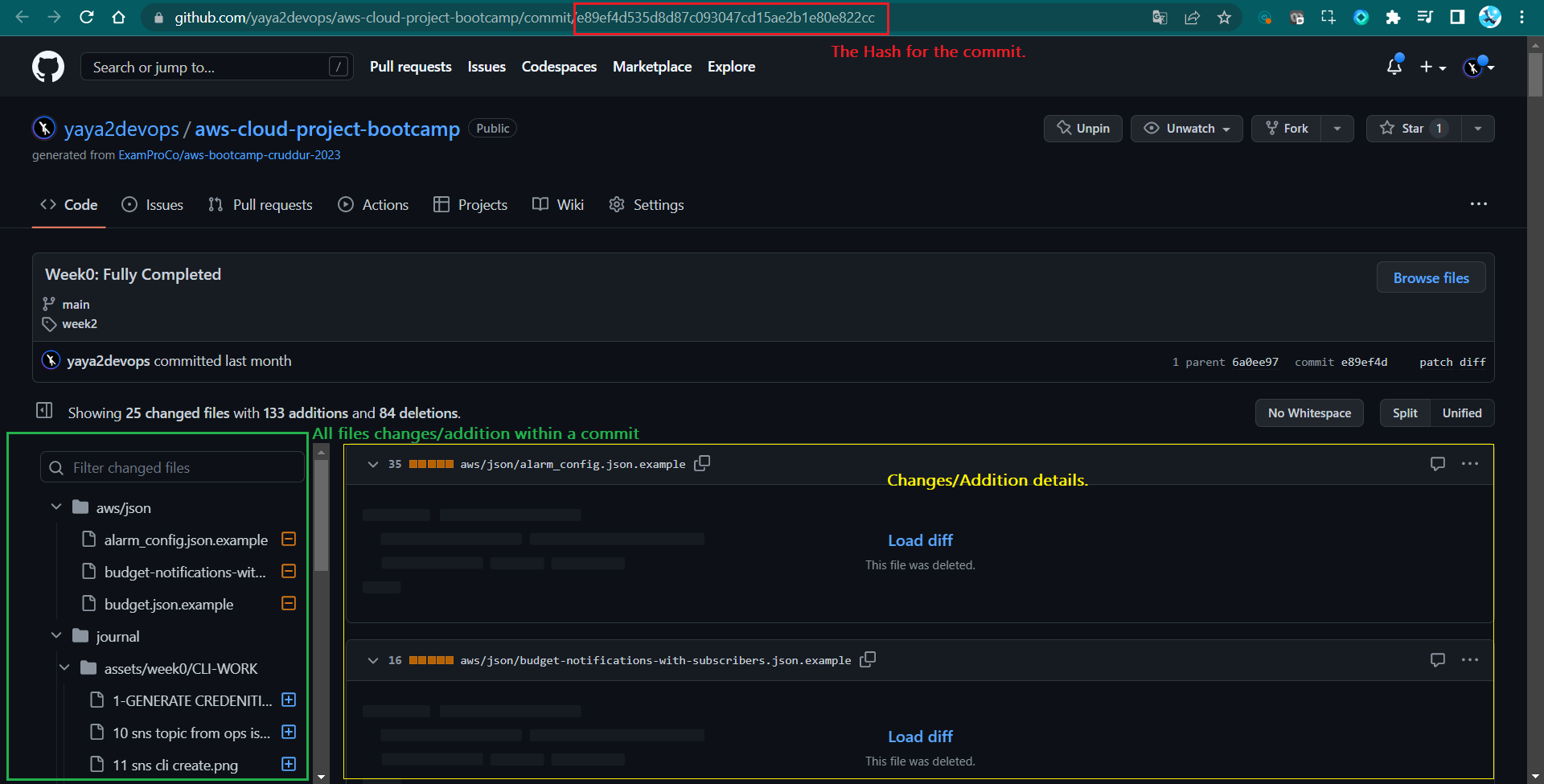Click the file tree scrollbar thumb
1544x784 pixels.
point(321,515)
